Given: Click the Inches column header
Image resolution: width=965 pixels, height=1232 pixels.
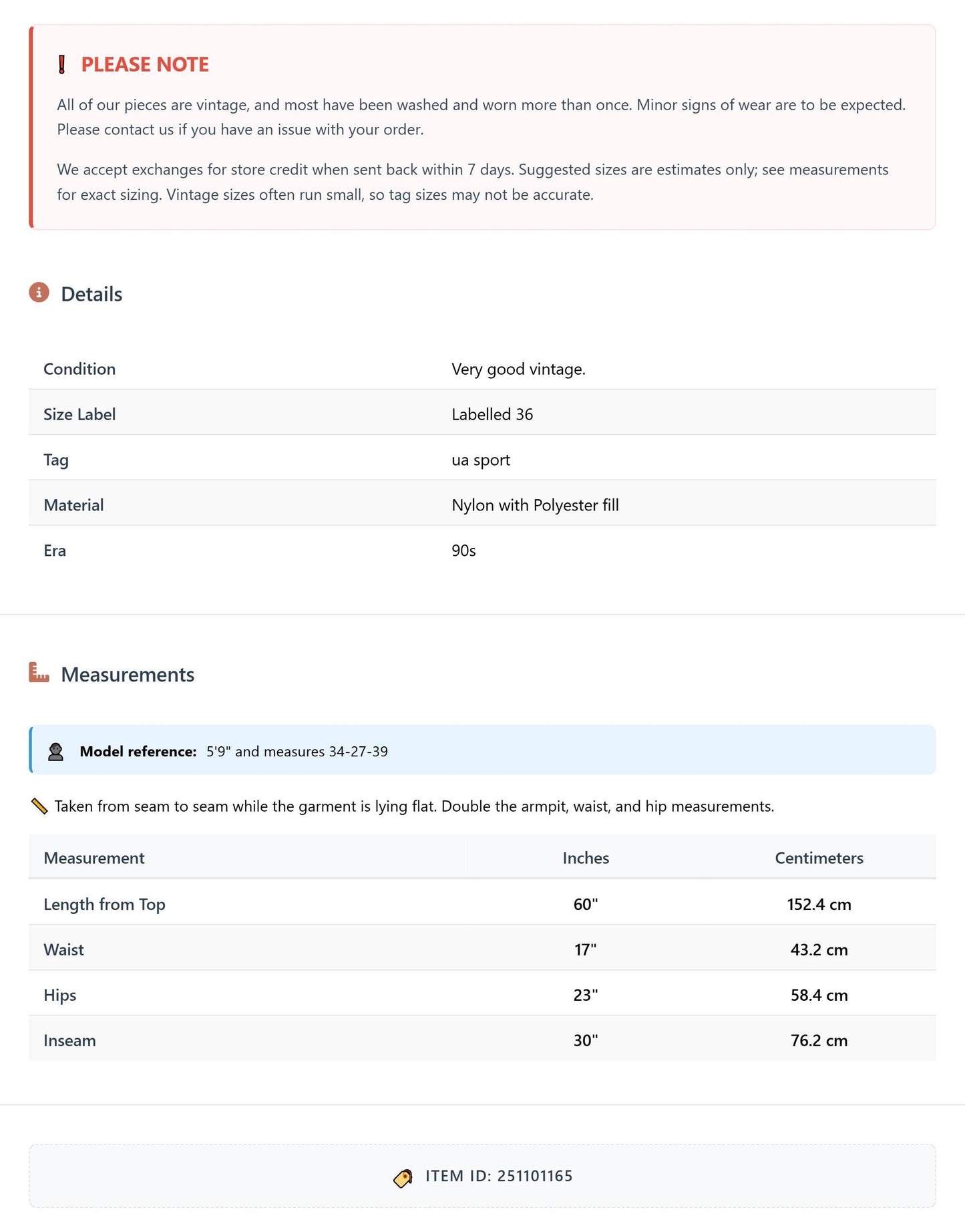Looking at the screenshot, I should (x=586, y=859).
